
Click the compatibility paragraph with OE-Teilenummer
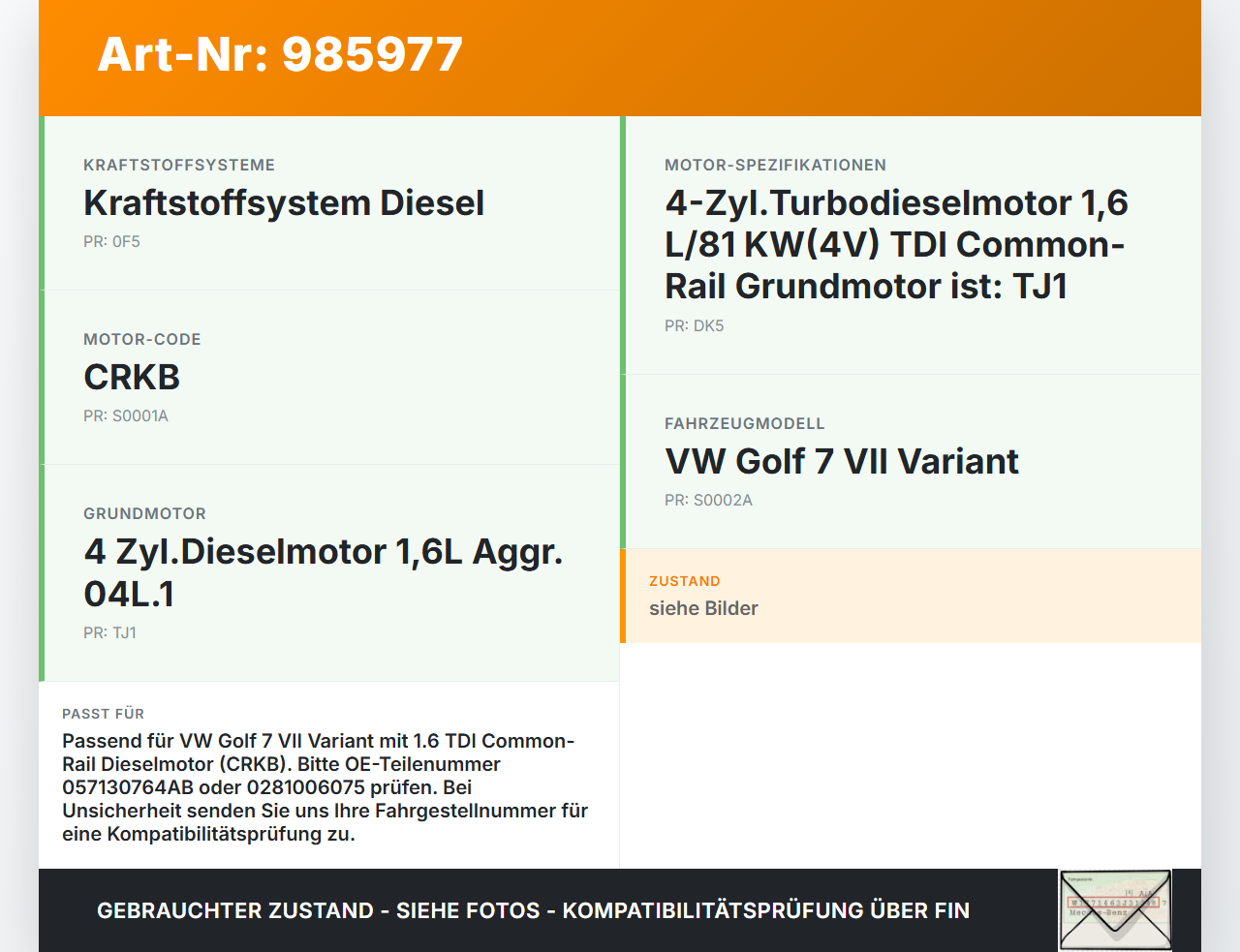325,787
